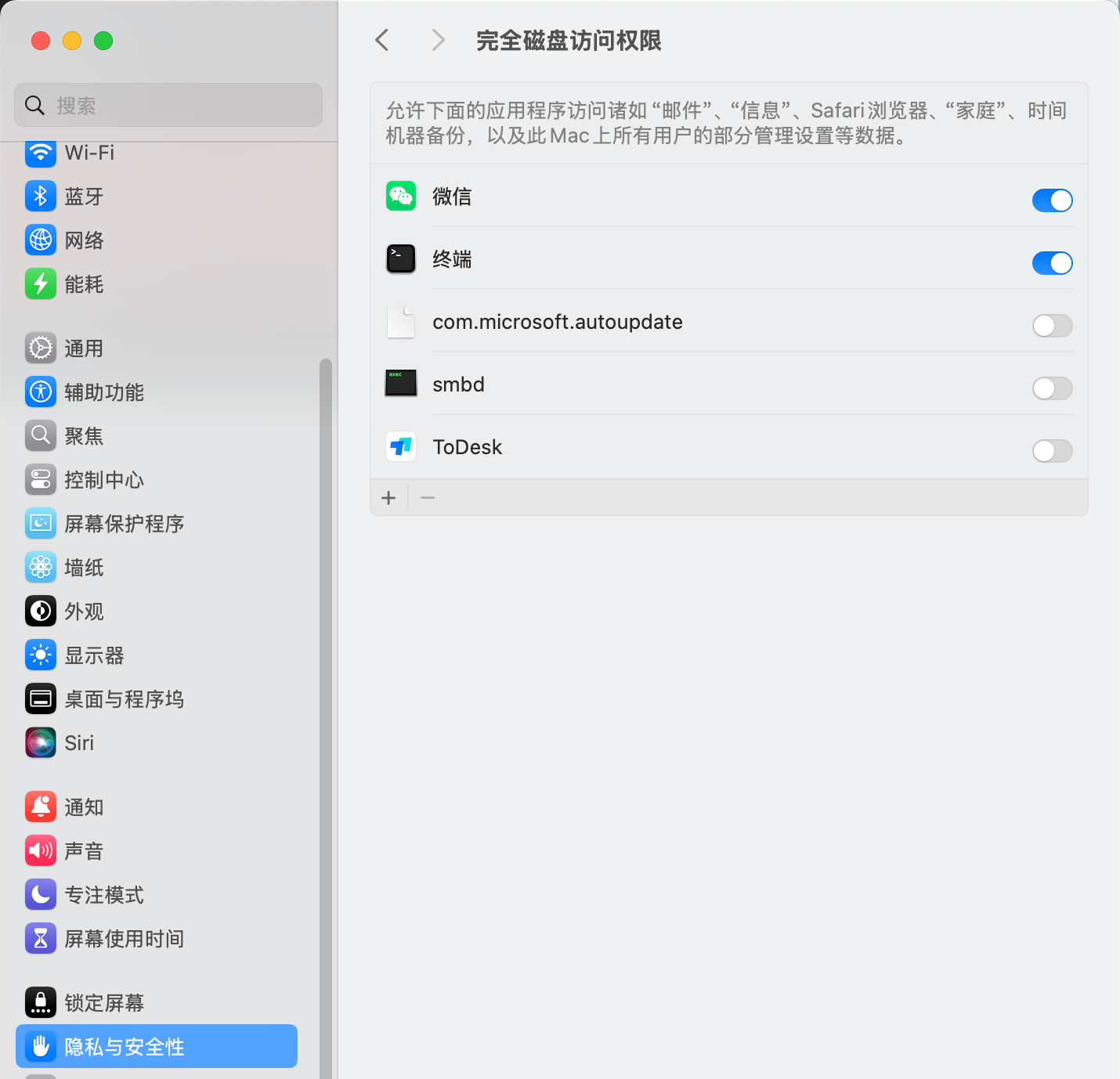Click the Terminal app icon in list
This screenshot has width=1120, height=1079.
coord(400,259)
